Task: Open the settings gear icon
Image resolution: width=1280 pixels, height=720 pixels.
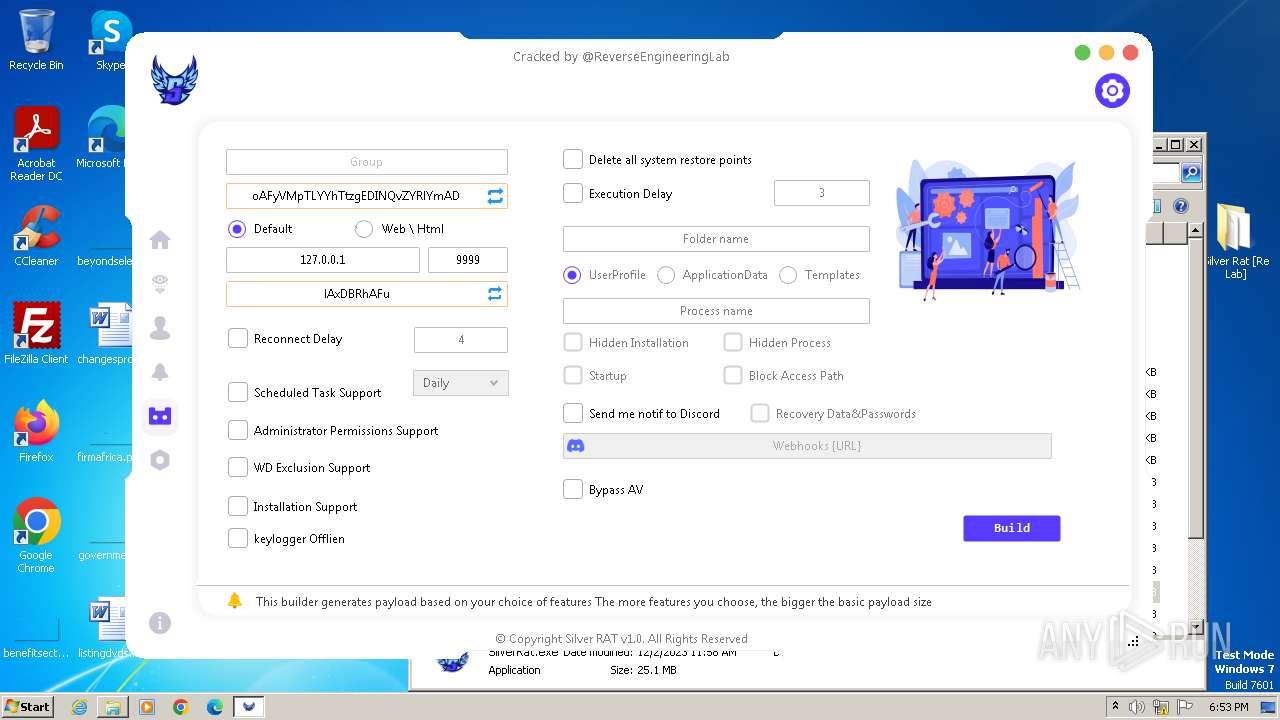Action: pos(1112,91)
